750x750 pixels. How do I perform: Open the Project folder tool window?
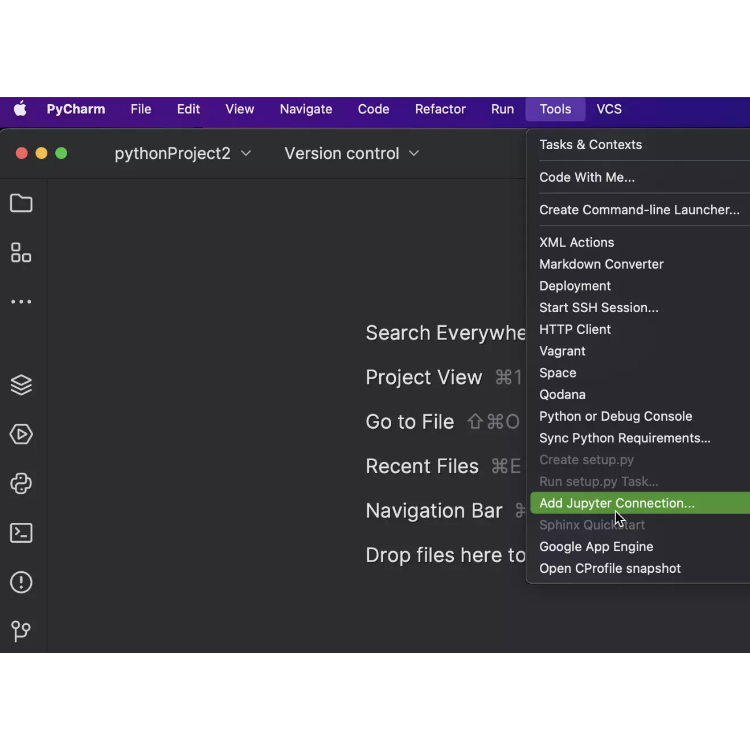tap(21, 204)
